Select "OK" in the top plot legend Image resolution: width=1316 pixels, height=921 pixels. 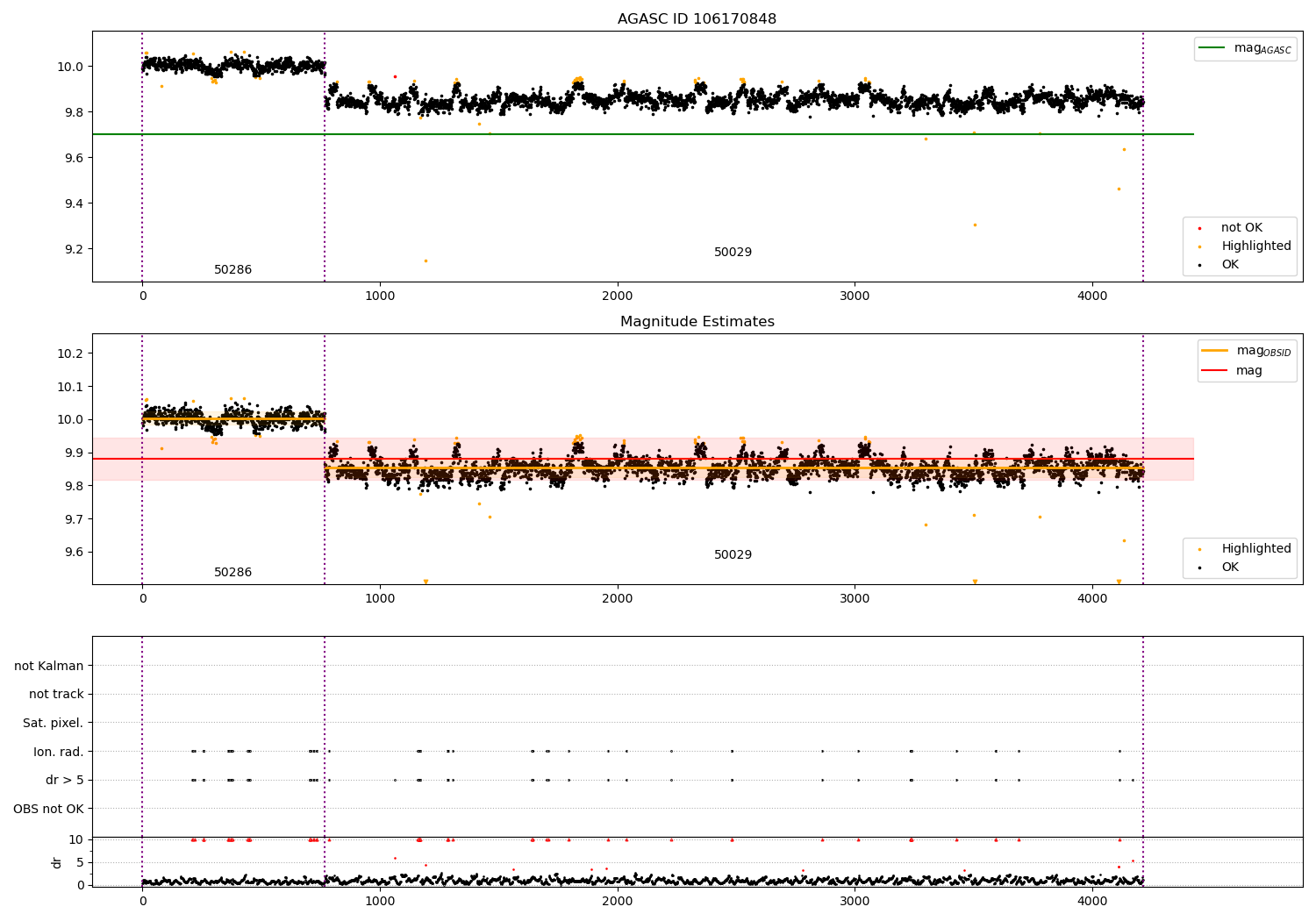tap(1219, 264)
